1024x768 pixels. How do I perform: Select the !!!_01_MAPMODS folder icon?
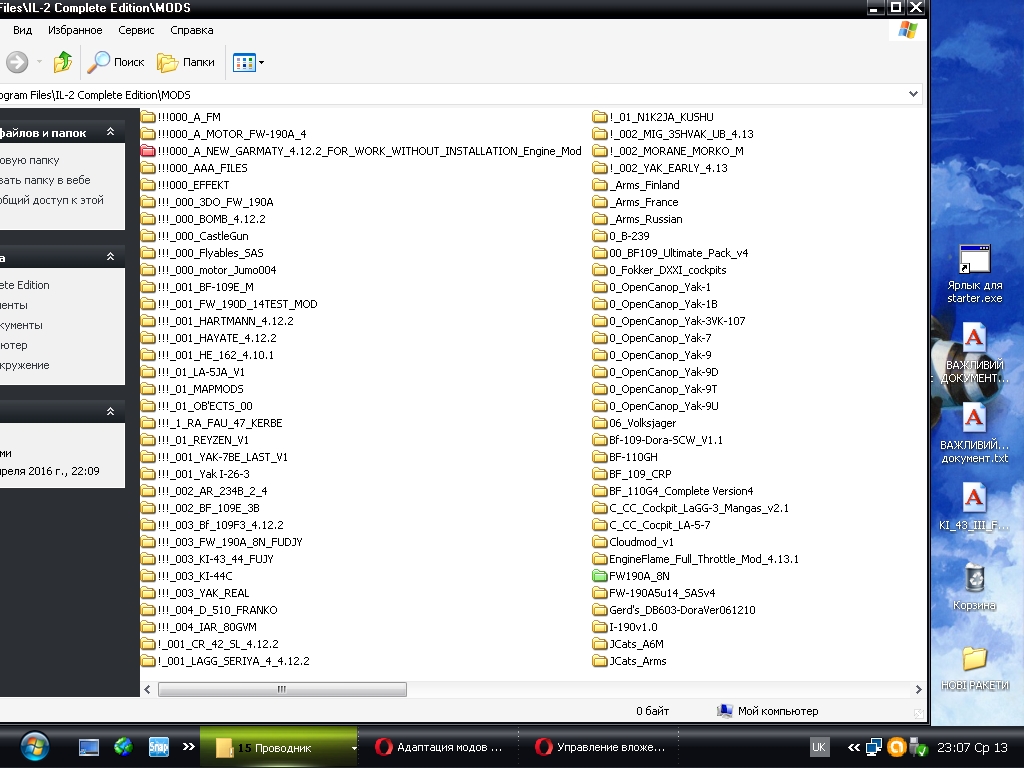148,389
